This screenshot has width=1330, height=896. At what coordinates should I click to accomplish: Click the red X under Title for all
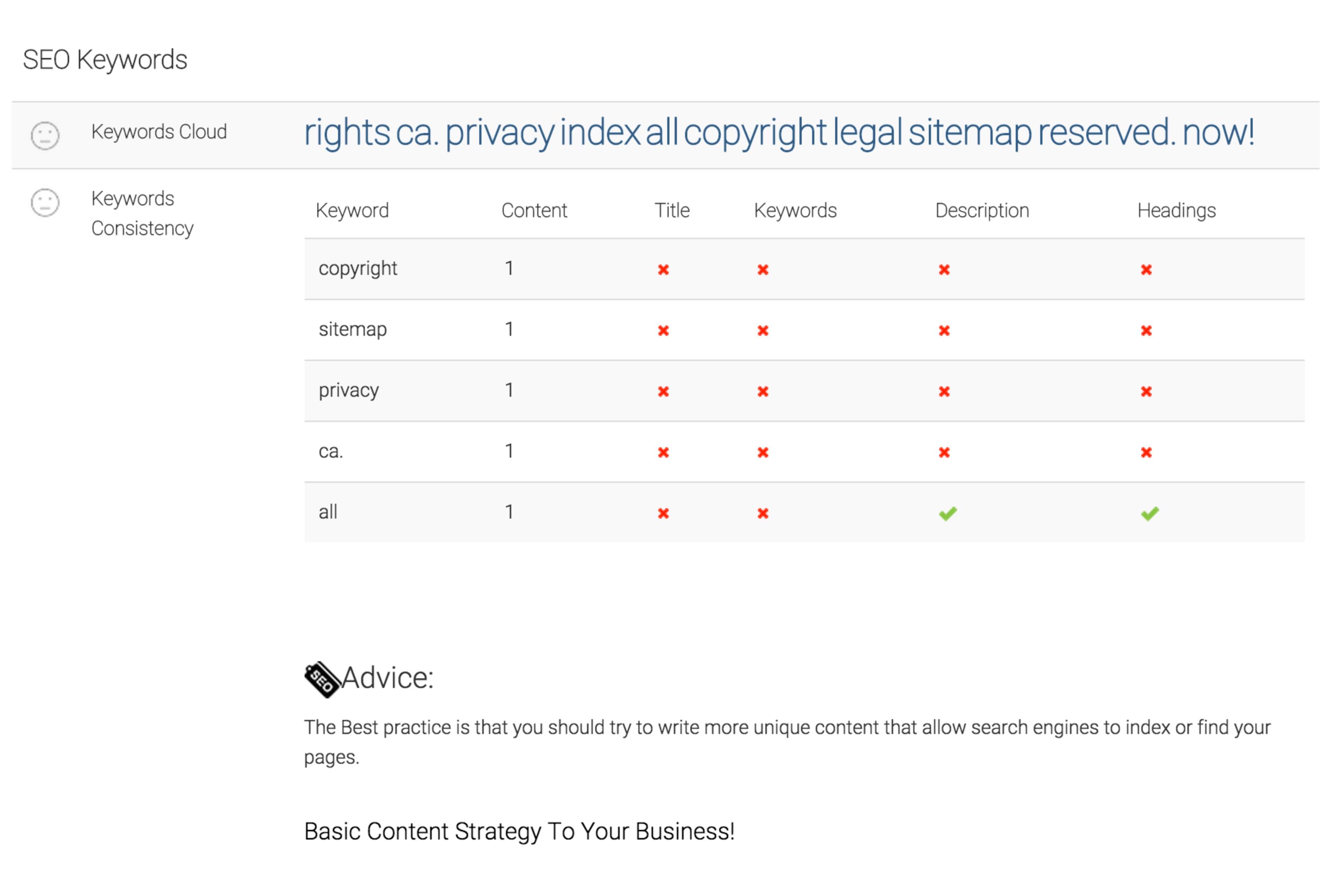[663, 514]
